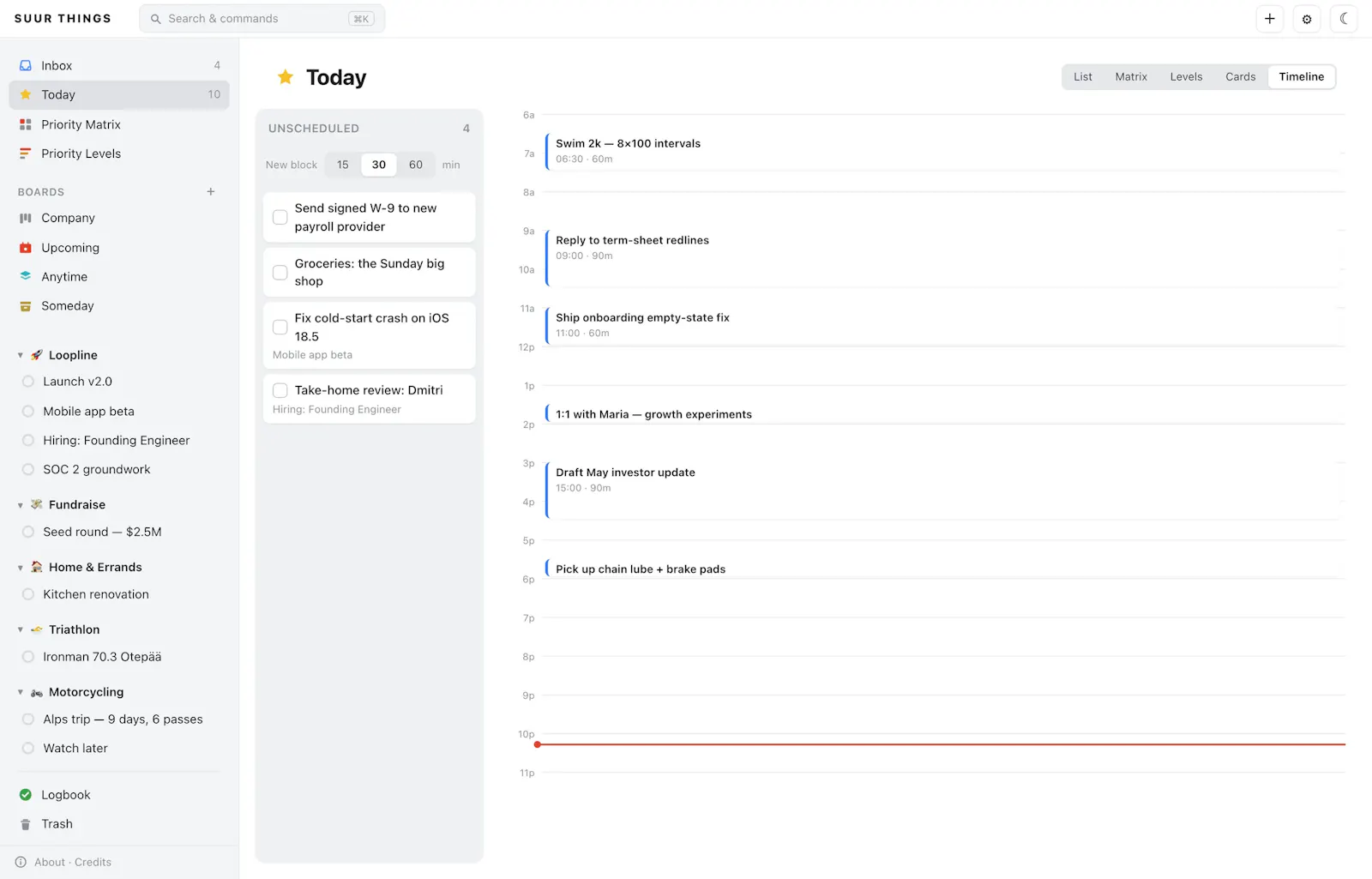This screenshot has width=1372, height=879.
Task: Click the Motorcycling motorbike icon
Action: coord(37,692)
